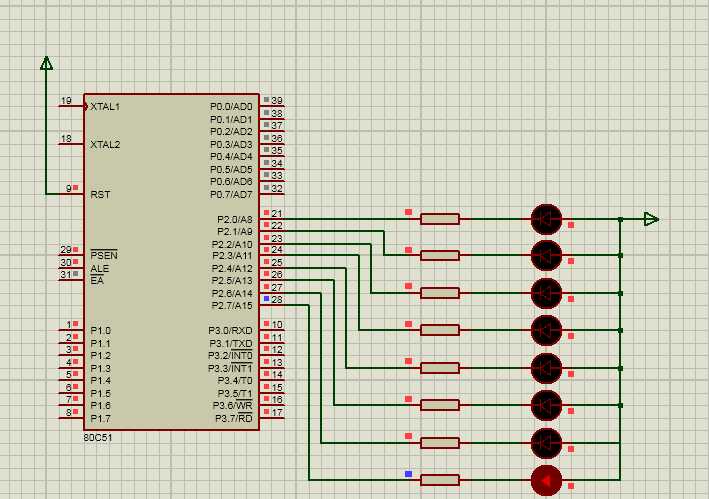Select the seventh LED, just above the lit one
709x499 pixels.
click(546, 443)
